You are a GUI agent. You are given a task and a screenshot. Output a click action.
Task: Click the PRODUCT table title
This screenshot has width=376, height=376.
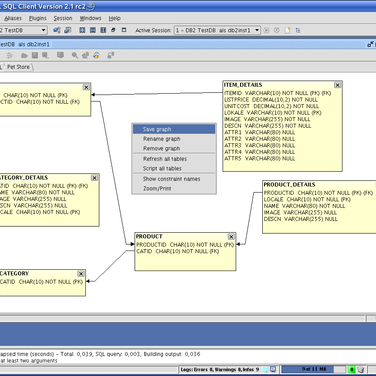click(x=149, y=236)
